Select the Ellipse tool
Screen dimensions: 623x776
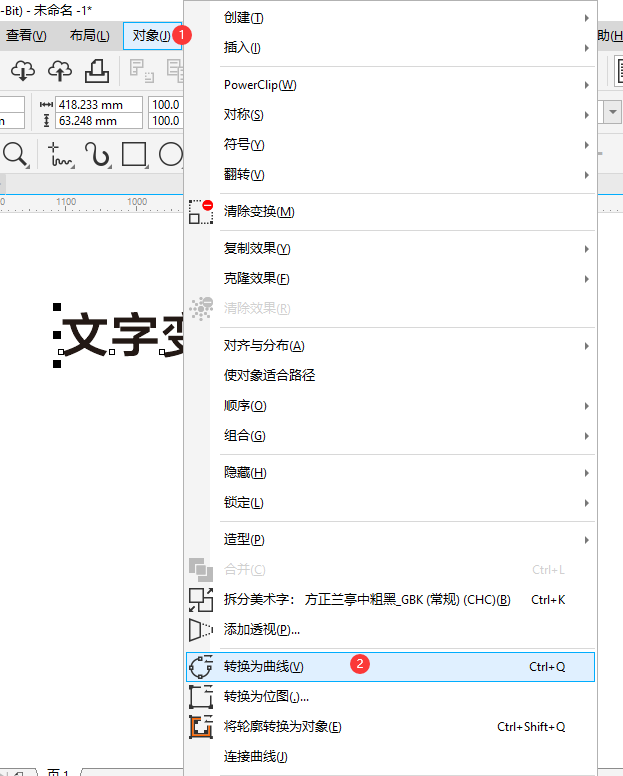(171, 155)
